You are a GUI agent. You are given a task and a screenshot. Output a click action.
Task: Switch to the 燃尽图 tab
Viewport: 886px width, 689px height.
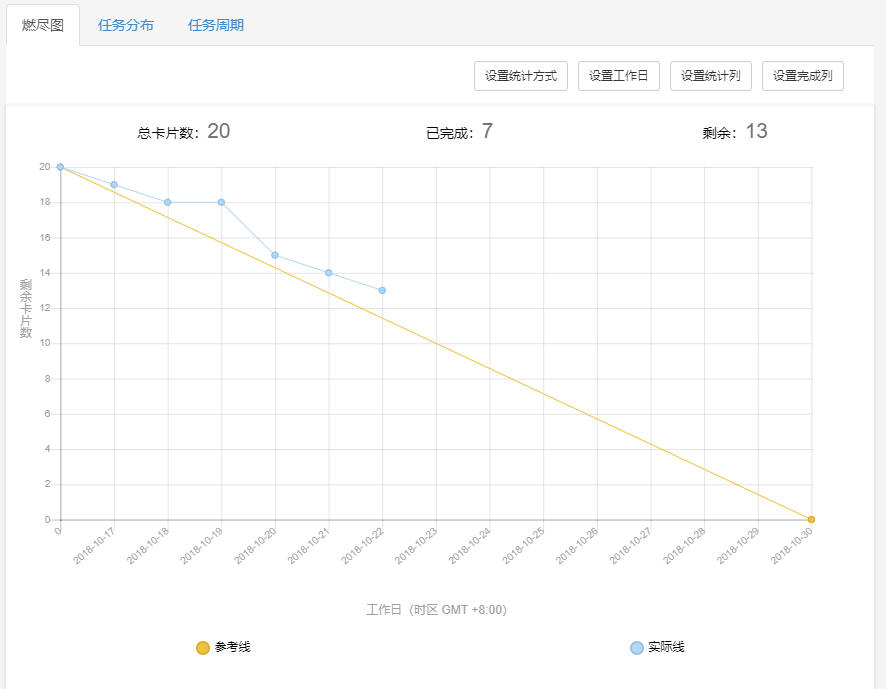coord(42,25)
